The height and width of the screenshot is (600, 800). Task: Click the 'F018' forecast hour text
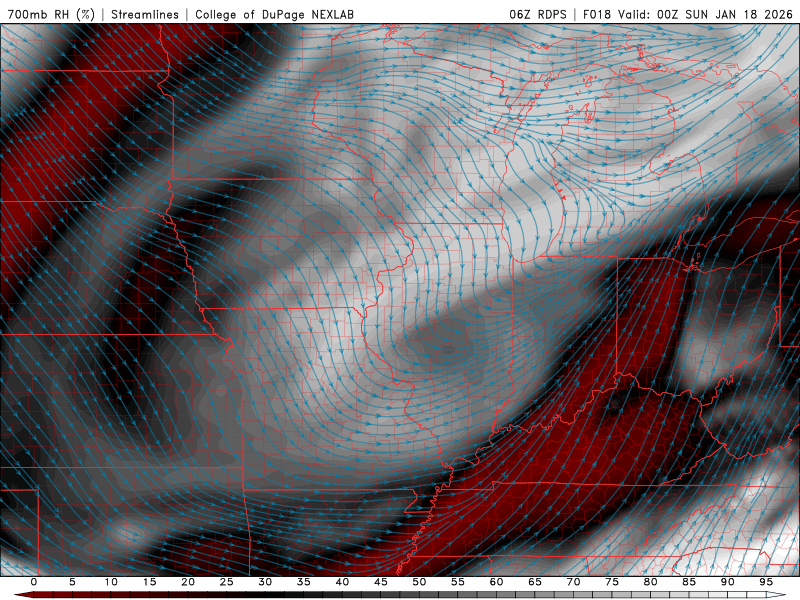click(597, 14)
